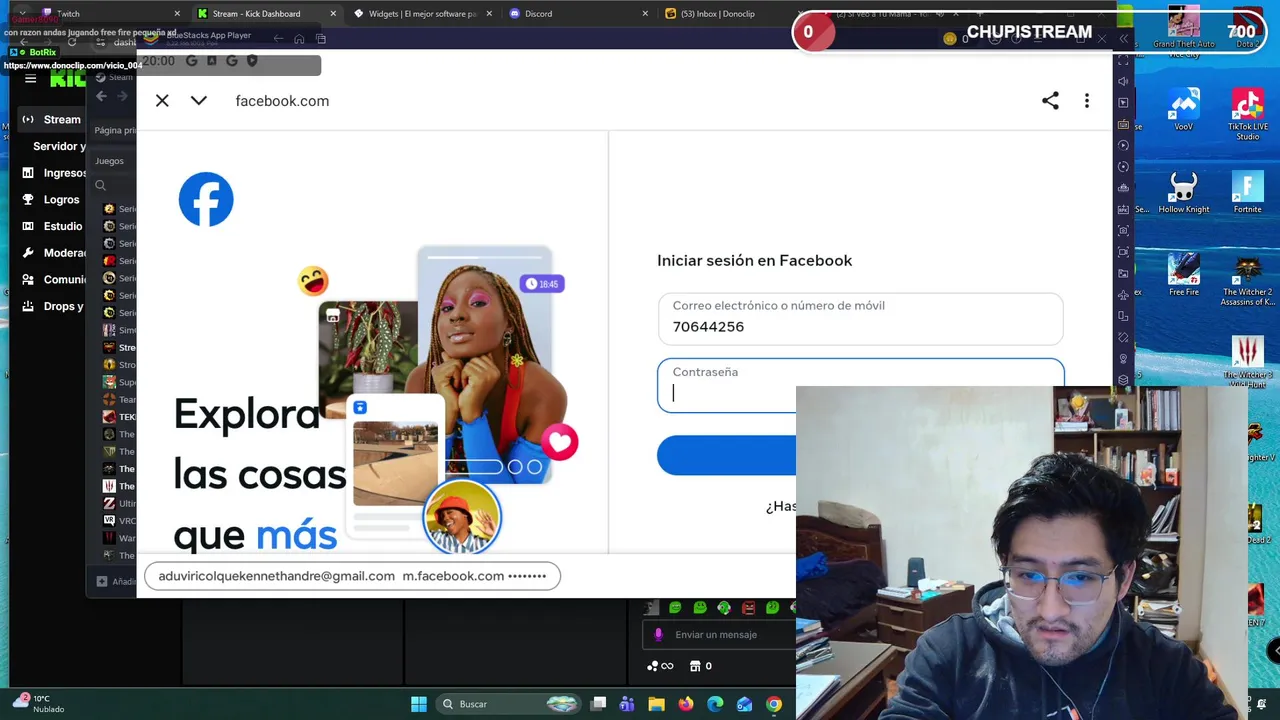The width and height of the screenshot is (1280, 720).
Task: Click the Facebook logo
Action: pos(206,199)
